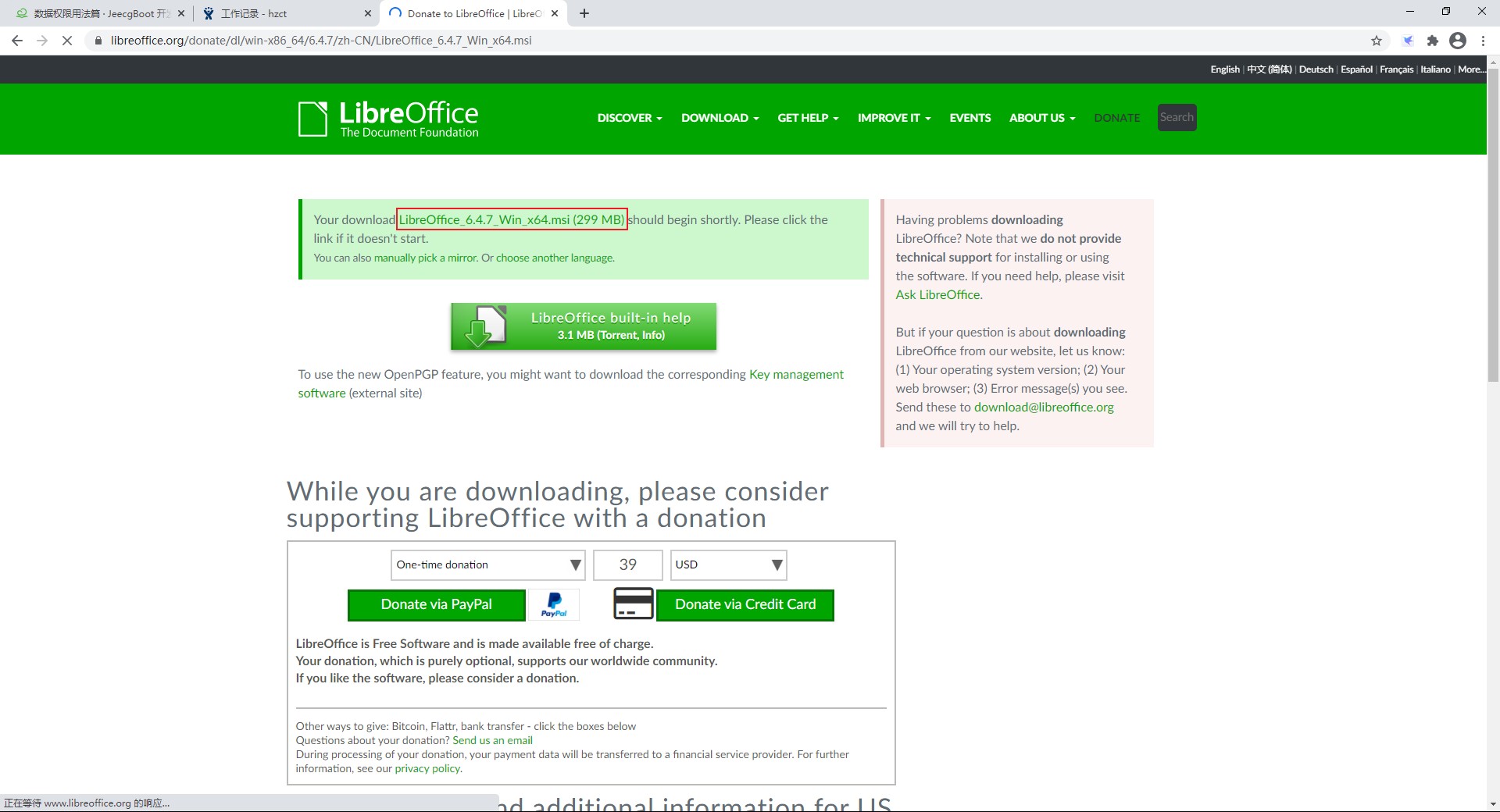The image size is (1500, 812).
Task: Edit the donation amount field showing 39
Action: tap(627, 564)
